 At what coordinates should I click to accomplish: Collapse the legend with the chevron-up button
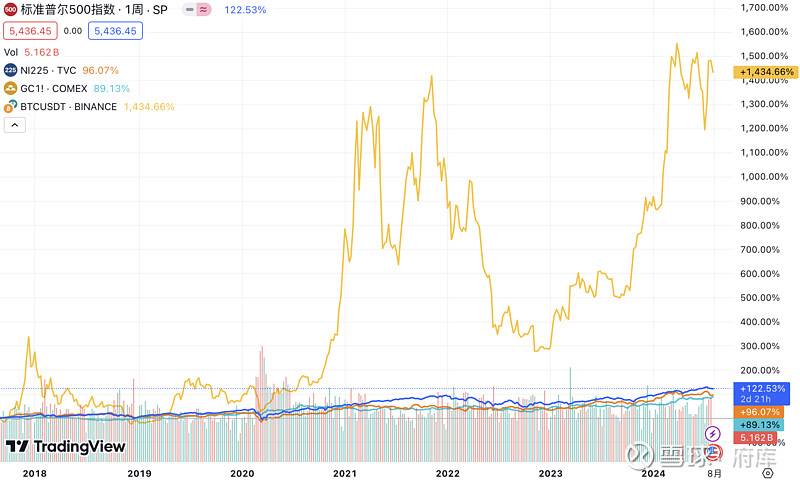click(x=15, y=125)
